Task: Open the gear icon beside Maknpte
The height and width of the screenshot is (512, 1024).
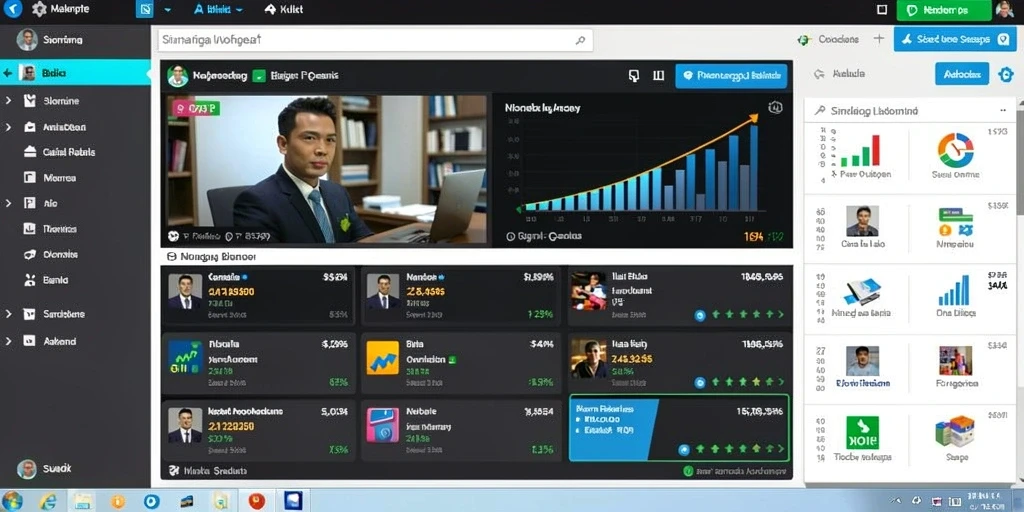Action: (39, 9)
